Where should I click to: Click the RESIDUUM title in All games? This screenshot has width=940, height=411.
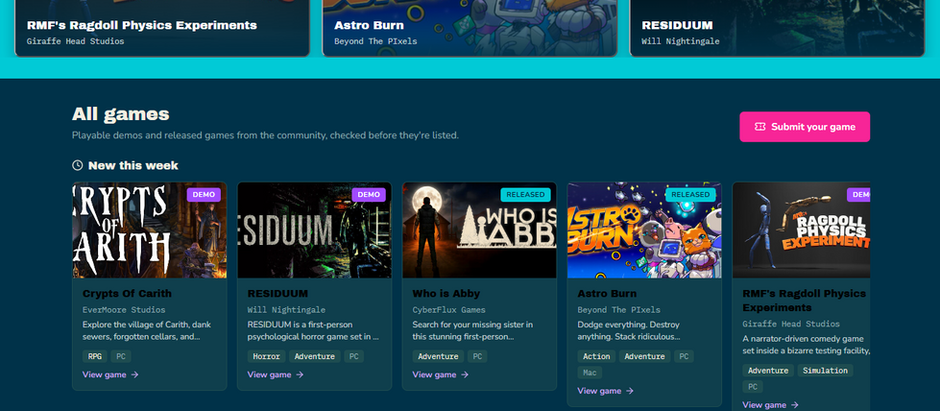[x=278, y=294]
